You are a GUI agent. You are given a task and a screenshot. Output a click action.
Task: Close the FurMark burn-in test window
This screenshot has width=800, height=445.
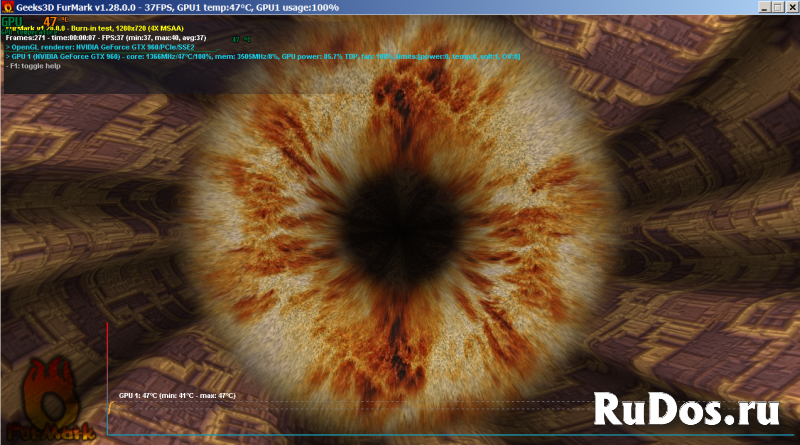click(x=791, y=7)
